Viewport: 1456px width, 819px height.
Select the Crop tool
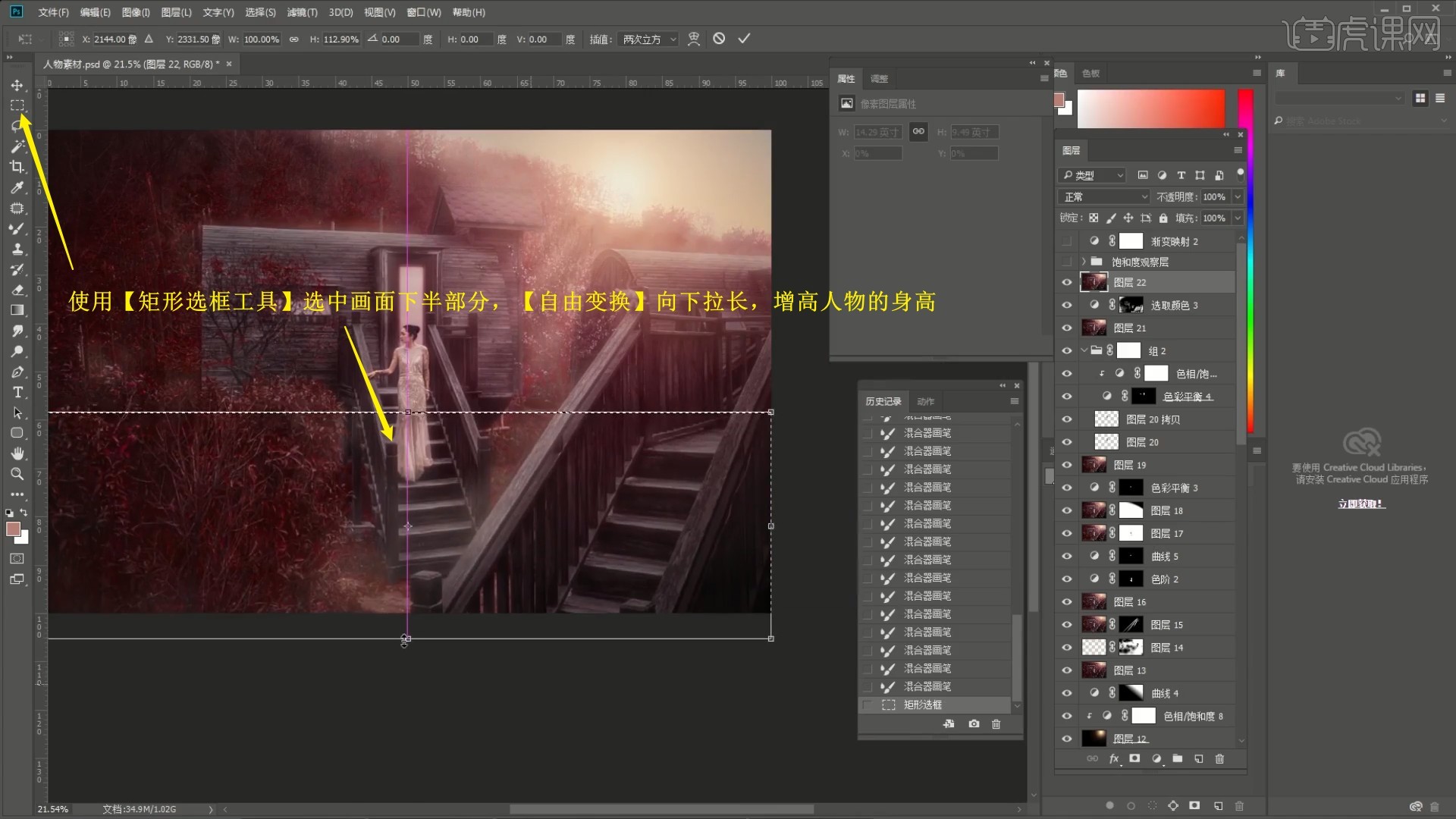17,167
